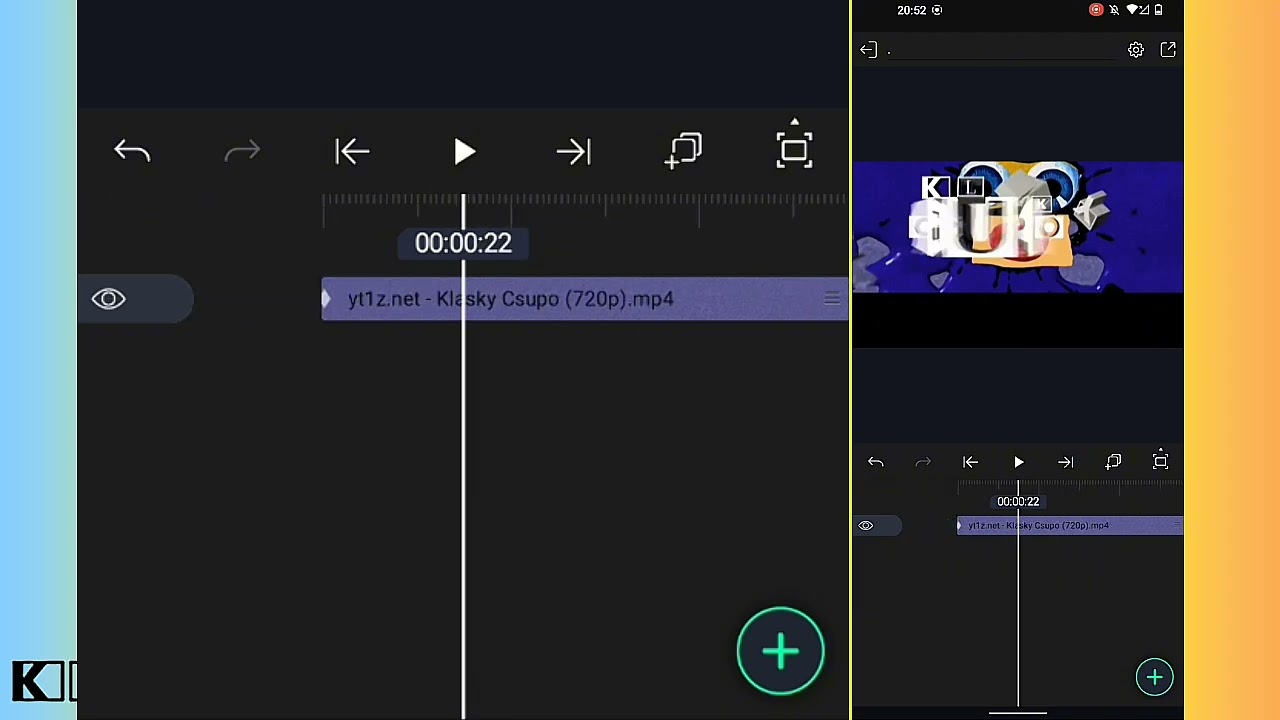The width and height of the screenshot is (1280, 720).
Task: Duplicate layer icon in zoomed panel
Action: click(x=684, y=151)
